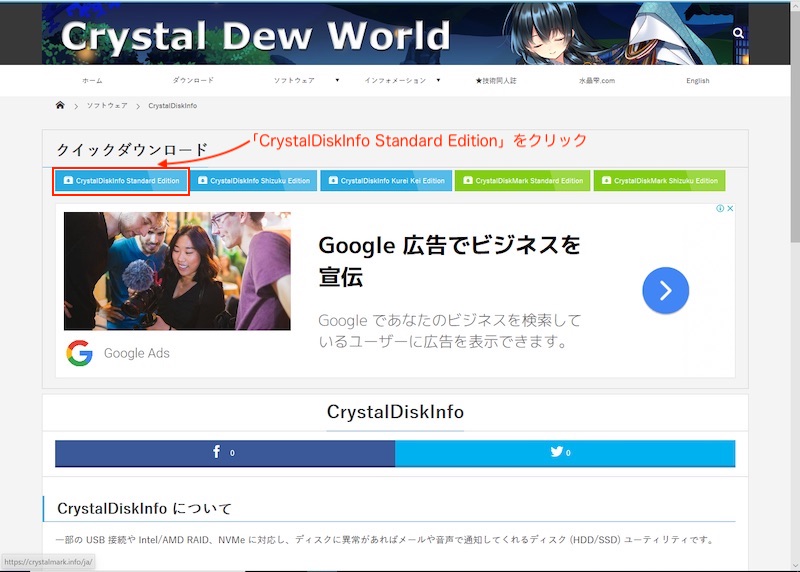Open the 水晶雫.com menu item
The image size is (800, 572).
597,81
